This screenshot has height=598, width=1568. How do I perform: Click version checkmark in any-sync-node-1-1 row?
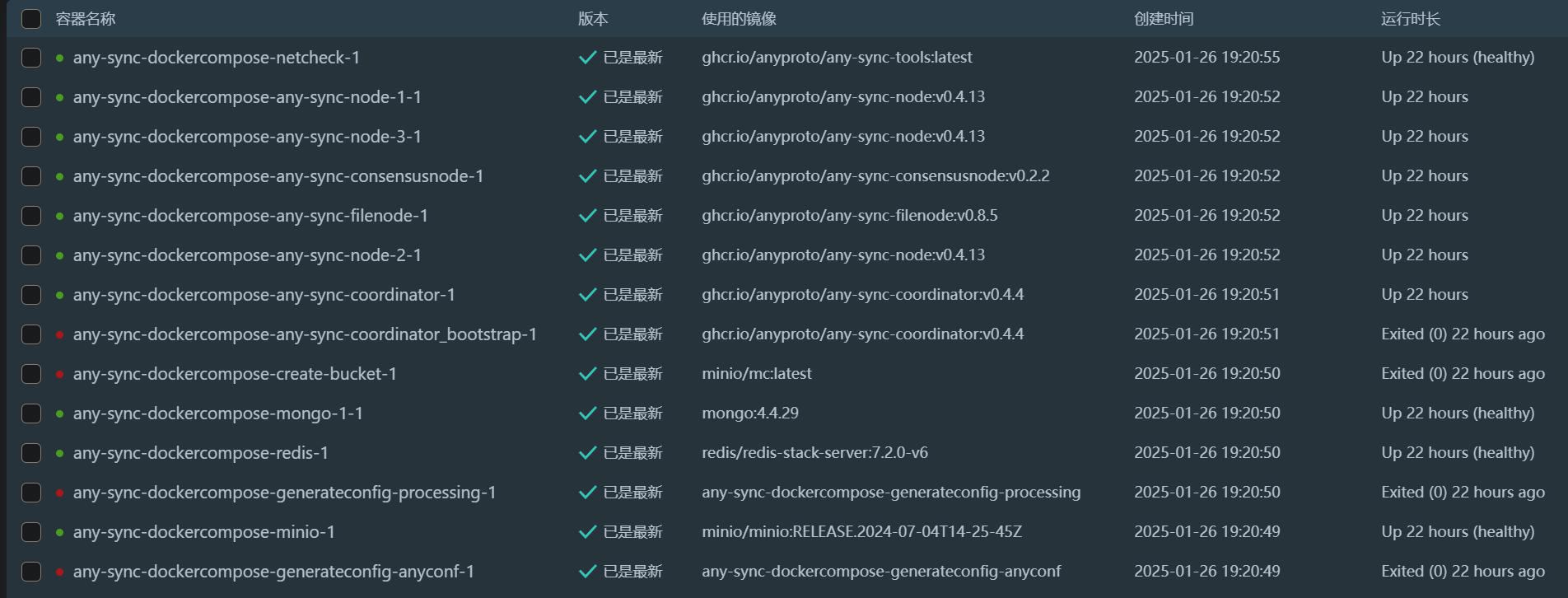(x=588, y=97)
